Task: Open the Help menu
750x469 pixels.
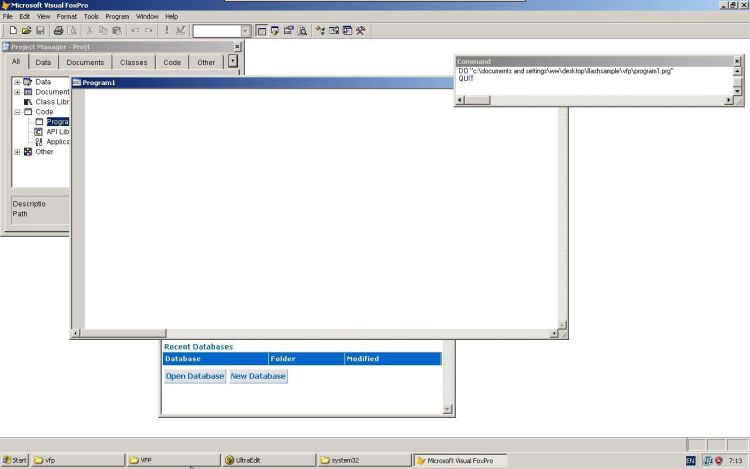Action: 171,16
